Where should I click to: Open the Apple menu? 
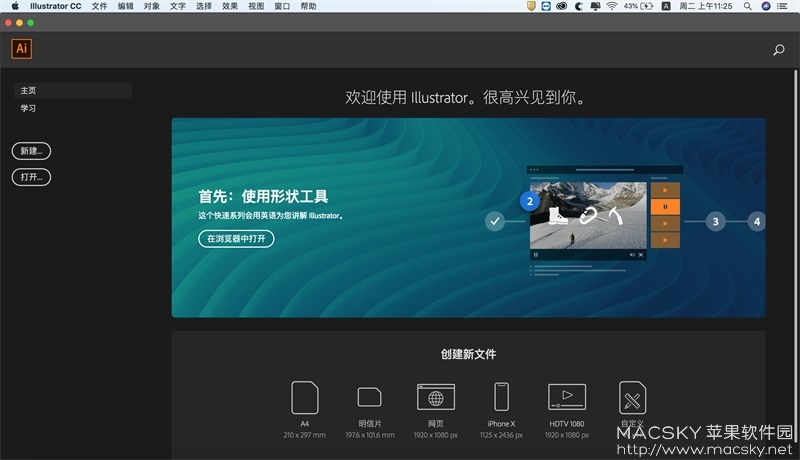[x=15, y=6]
